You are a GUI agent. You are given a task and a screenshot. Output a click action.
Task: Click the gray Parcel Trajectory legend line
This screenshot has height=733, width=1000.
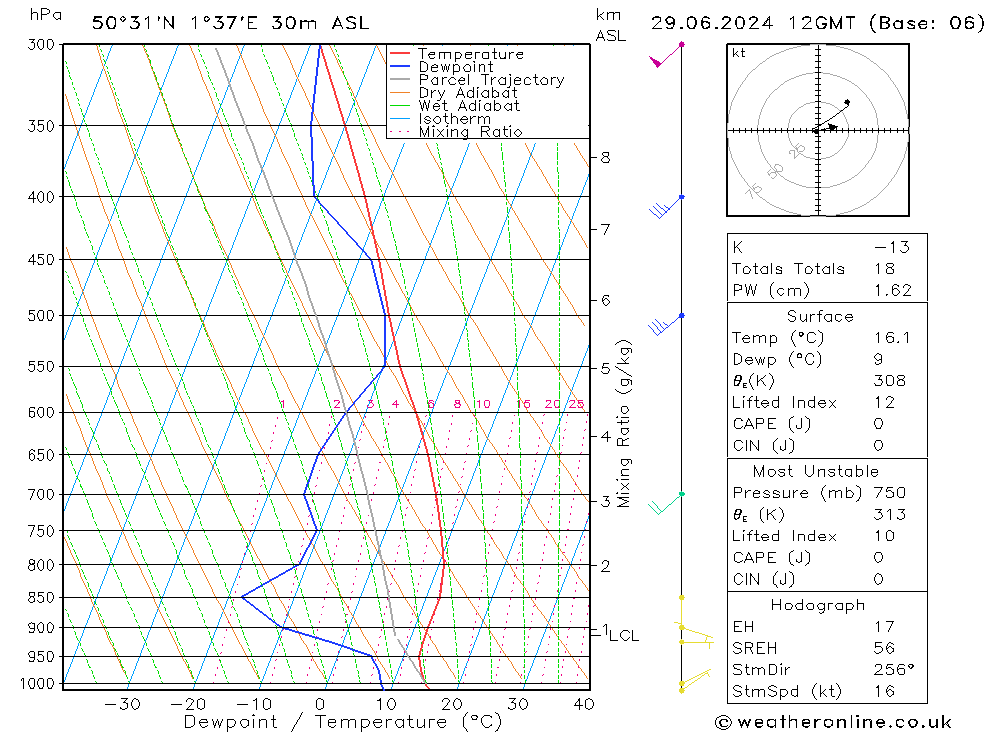point(400,80)
